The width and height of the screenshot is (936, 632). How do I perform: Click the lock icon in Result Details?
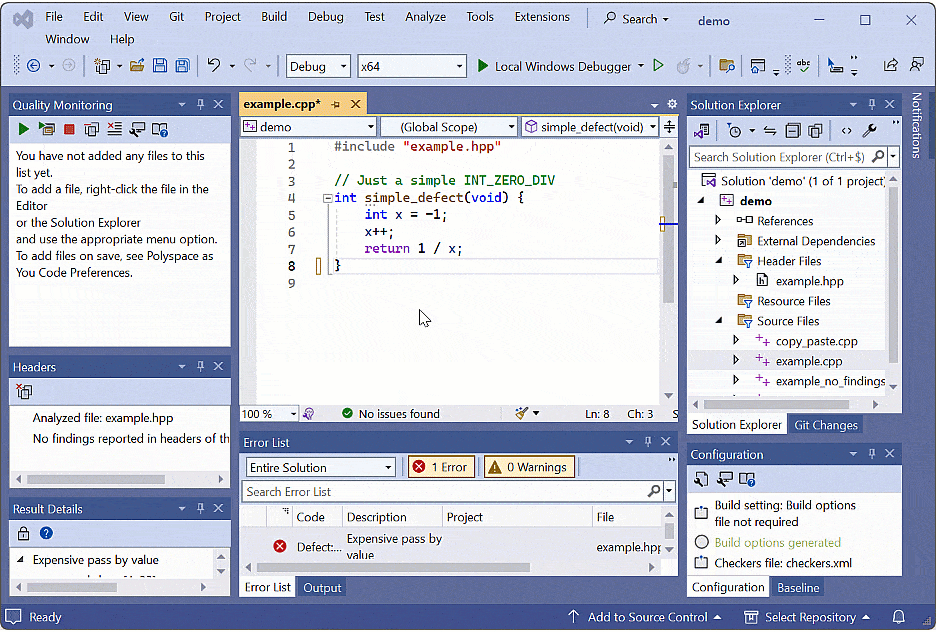24,534
